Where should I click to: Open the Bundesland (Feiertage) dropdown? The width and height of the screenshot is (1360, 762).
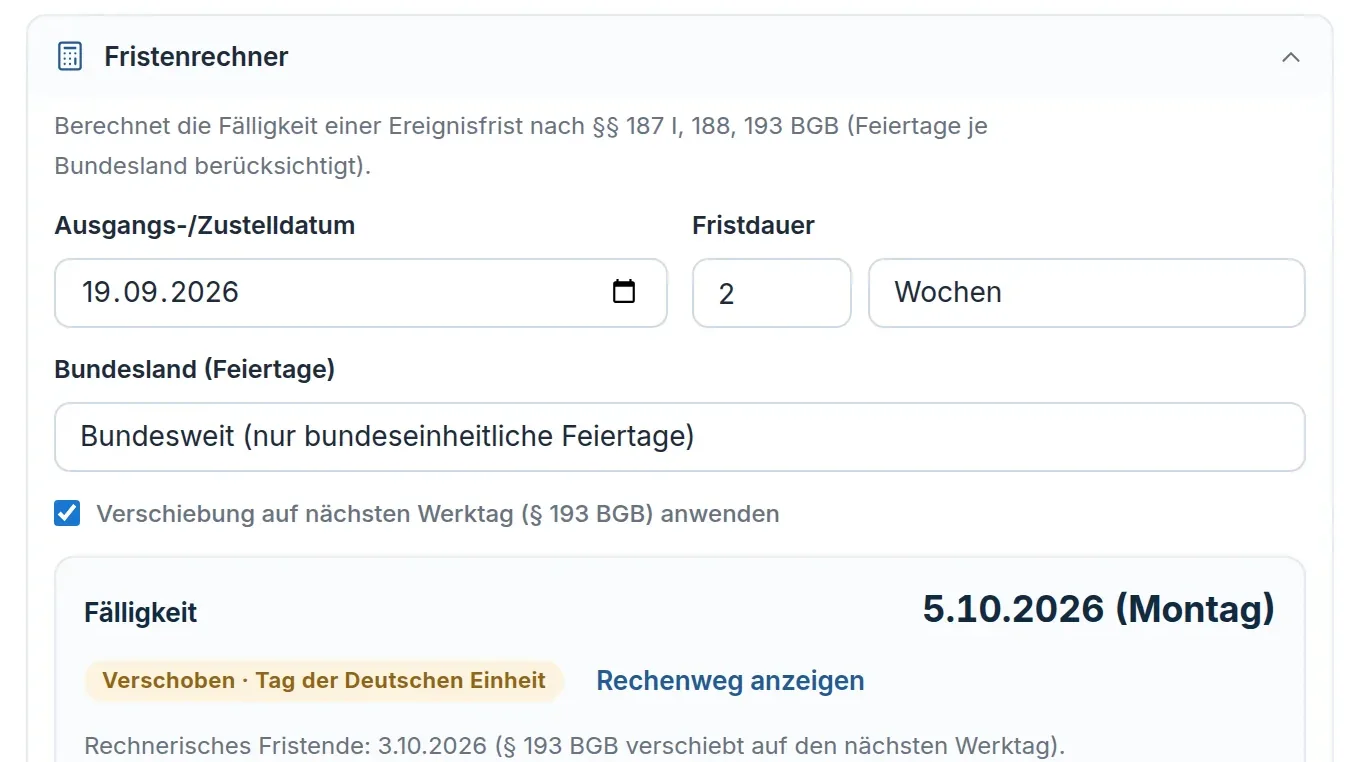point(680,437)
